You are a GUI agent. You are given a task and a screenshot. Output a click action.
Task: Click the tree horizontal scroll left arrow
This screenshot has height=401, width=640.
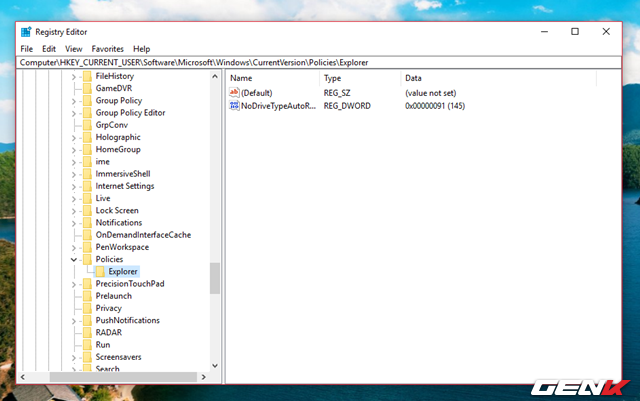pyautogui.click(x=23, y=377)
